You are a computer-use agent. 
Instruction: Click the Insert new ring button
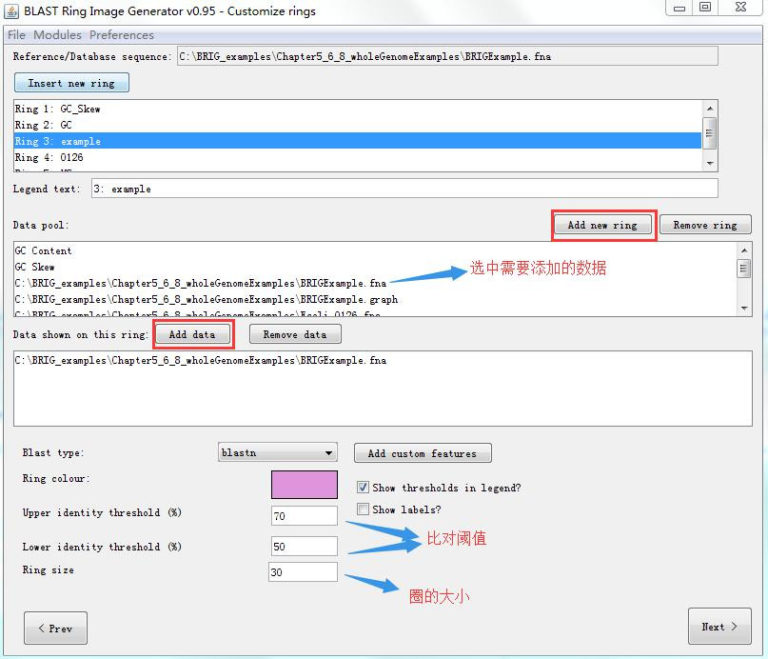(72, 83)
